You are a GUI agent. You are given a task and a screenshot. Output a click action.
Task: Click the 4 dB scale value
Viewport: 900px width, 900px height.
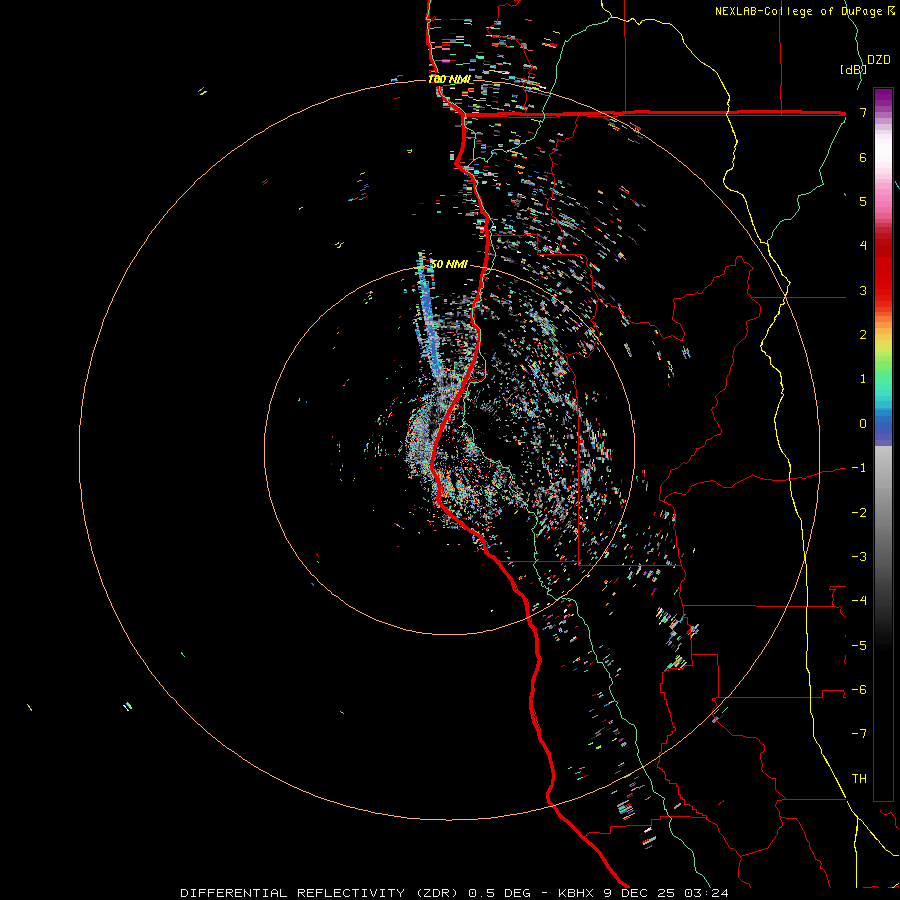[x=863, y=246]
